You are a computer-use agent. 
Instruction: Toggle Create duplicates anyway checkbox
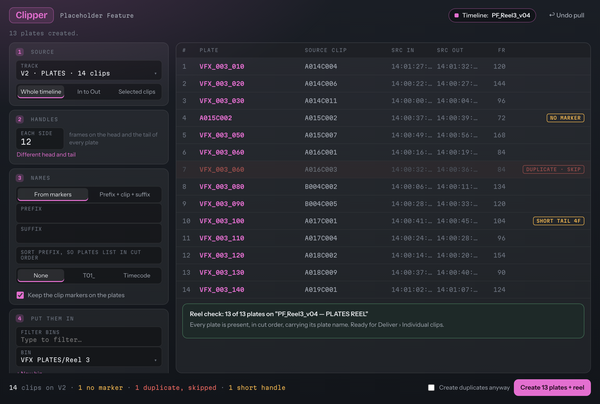click(x=431, y=388)
